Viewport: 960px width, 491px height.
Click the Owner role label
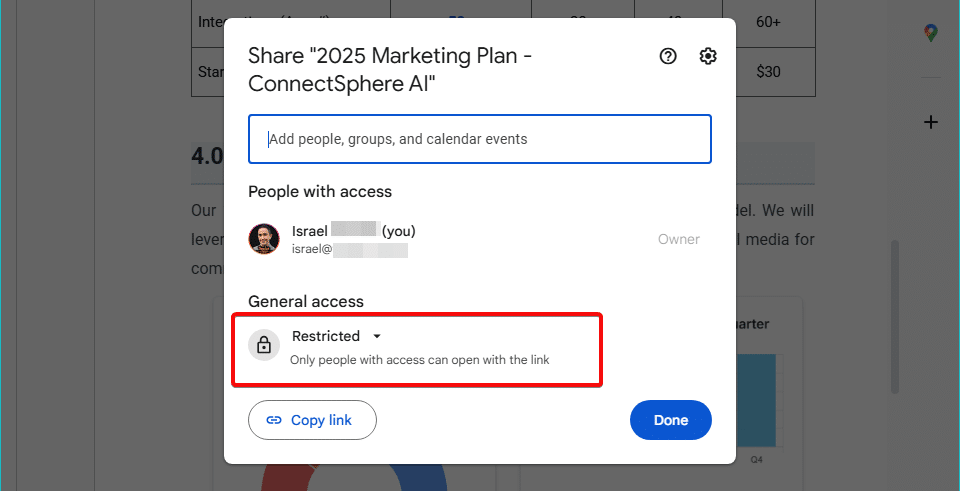679,239
